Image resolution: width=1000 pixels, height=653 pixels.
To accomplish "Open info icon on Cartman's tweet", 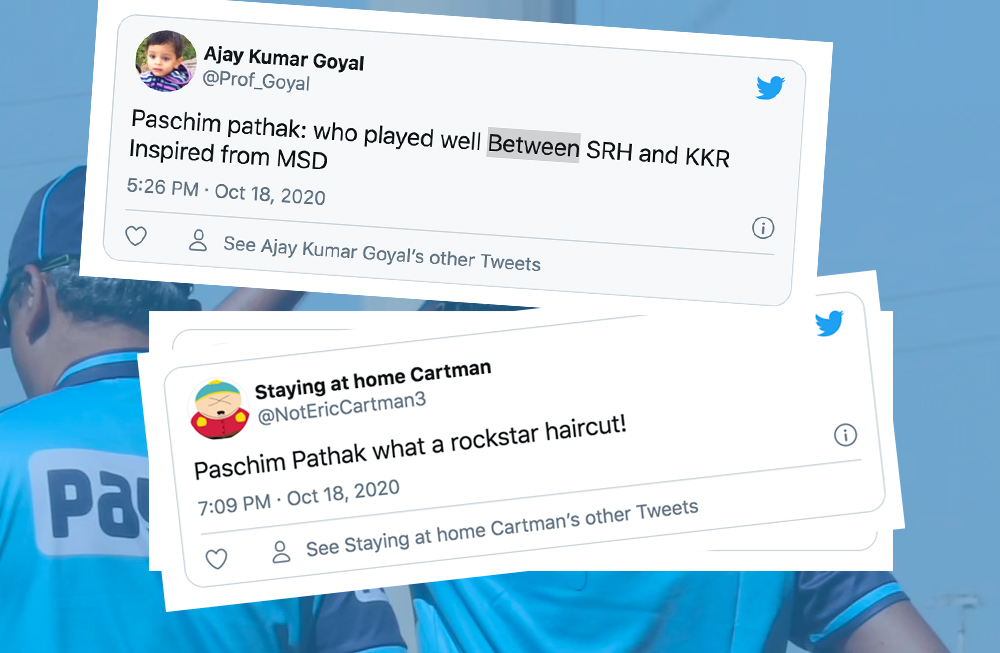I will pos(846,435).
